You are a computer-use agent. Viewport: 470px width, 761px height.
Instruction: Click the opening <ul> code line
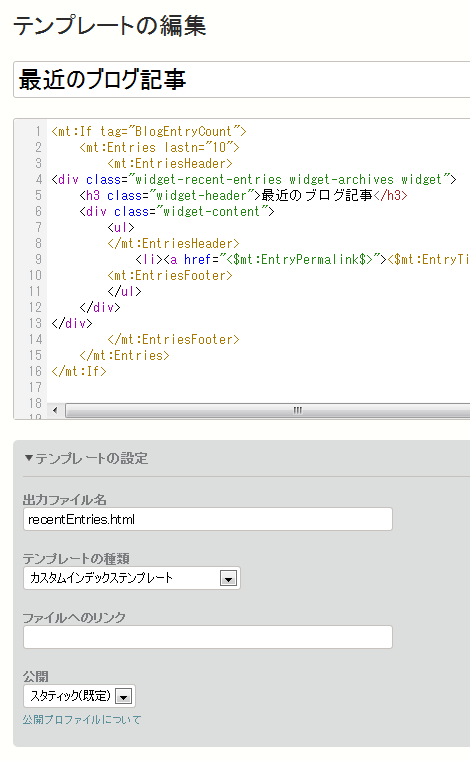121,228
